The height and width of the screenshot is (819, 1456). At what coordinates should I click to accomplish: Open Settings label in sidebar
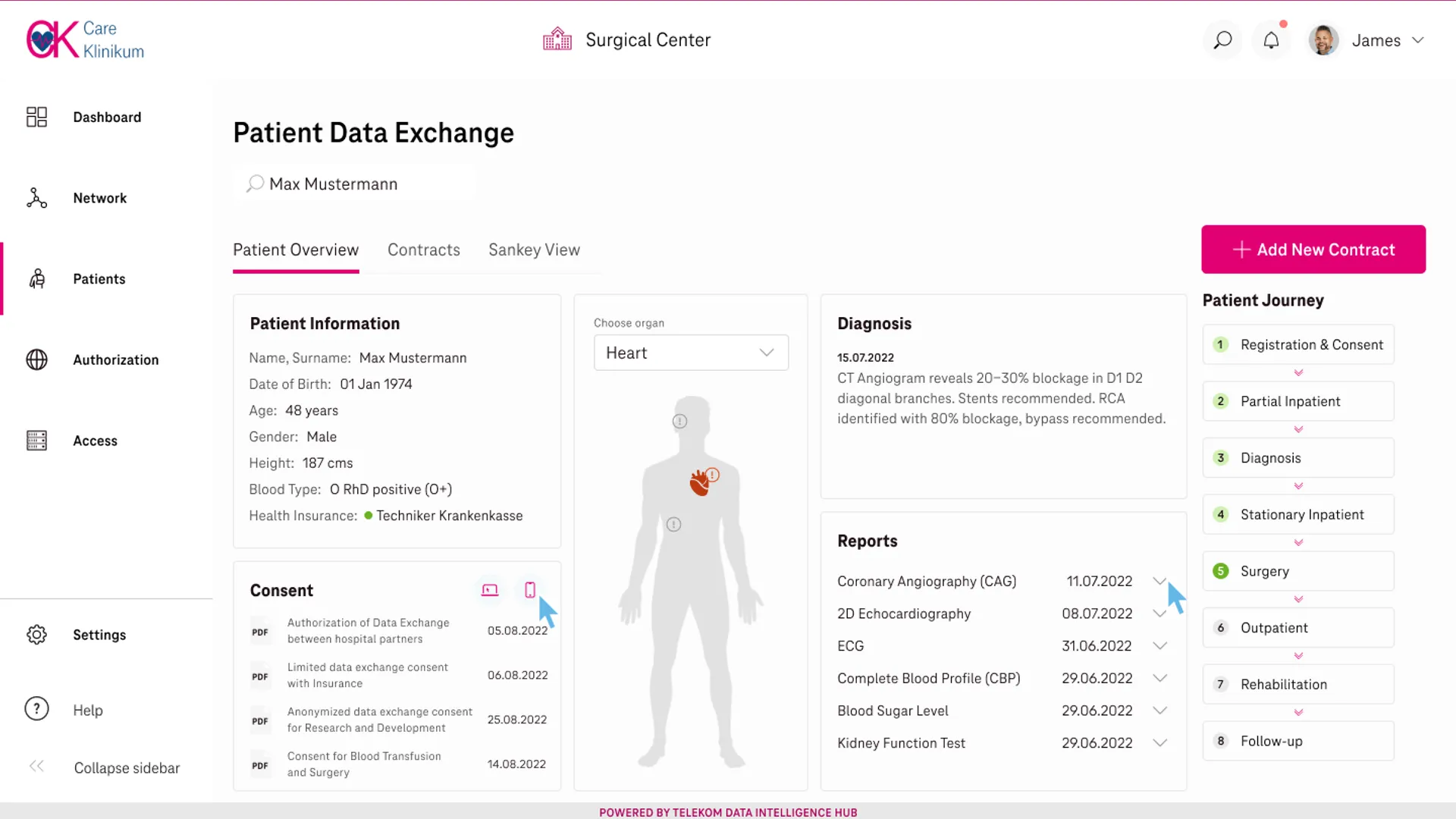pyautogui.click(x=99, y=635)
